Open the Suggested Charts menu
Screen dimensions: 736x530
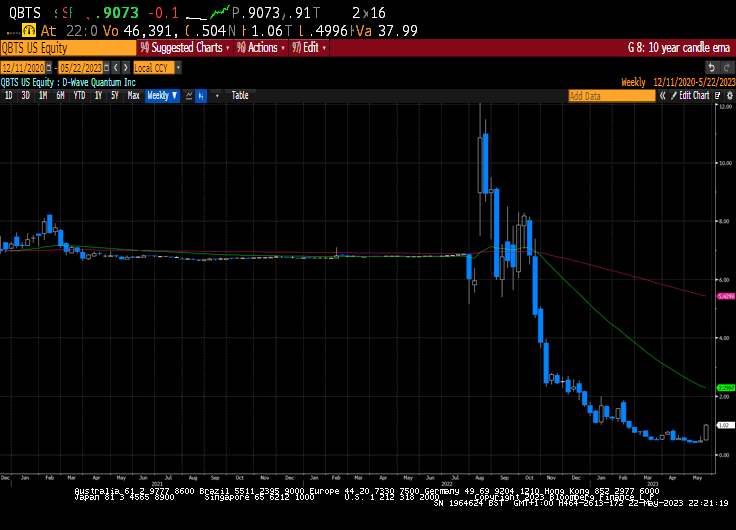click(185, 48)
